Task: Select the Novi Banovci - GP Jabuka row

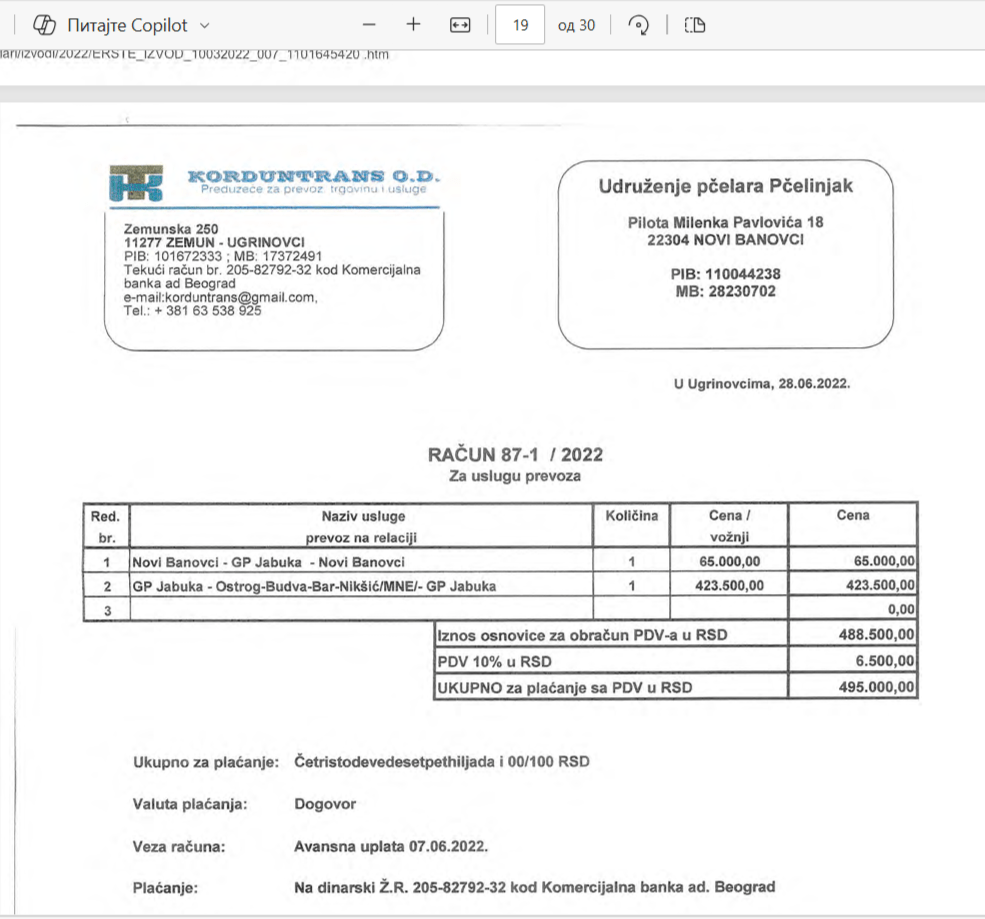Action: click(x=268, y=562)
